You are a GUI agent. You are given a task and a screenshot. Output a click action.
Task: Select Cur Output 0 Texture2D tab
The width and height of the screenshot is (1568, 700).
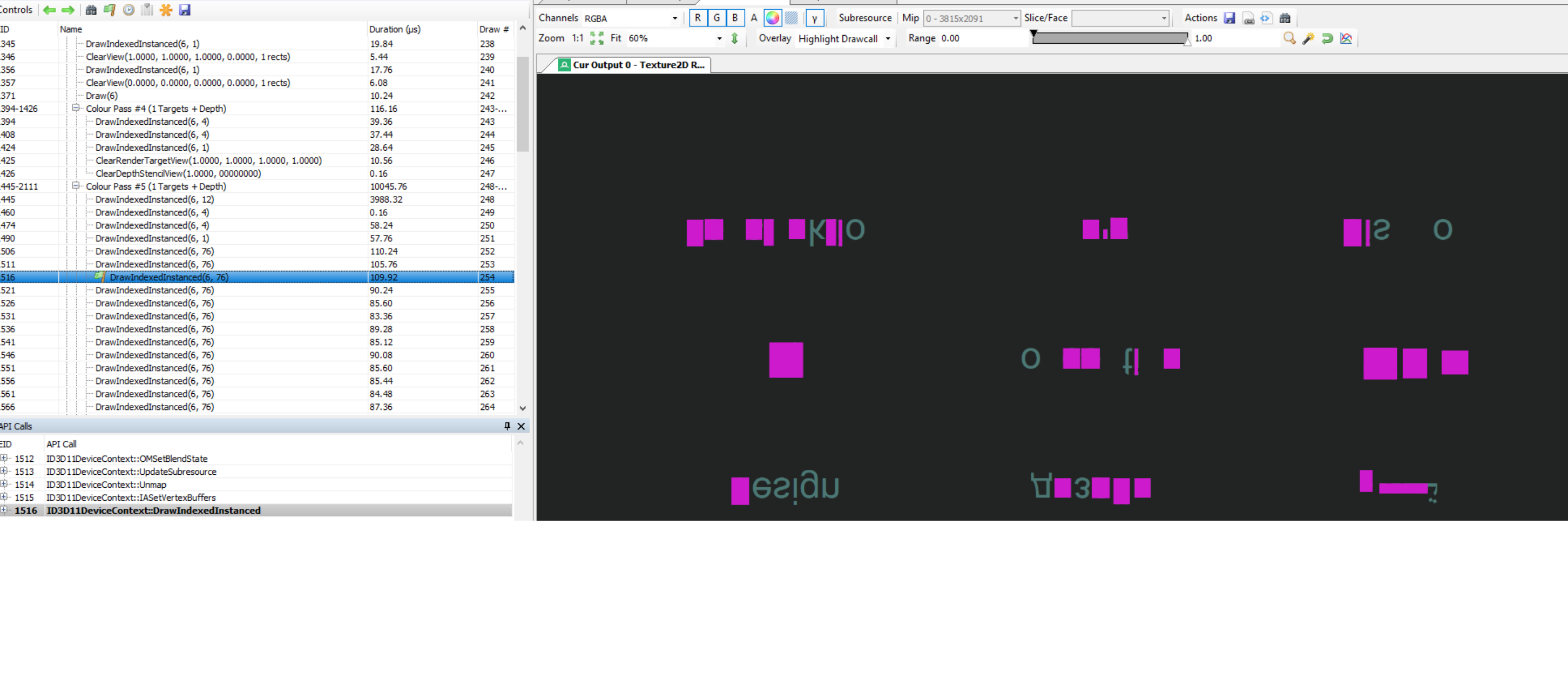(631, 64)
